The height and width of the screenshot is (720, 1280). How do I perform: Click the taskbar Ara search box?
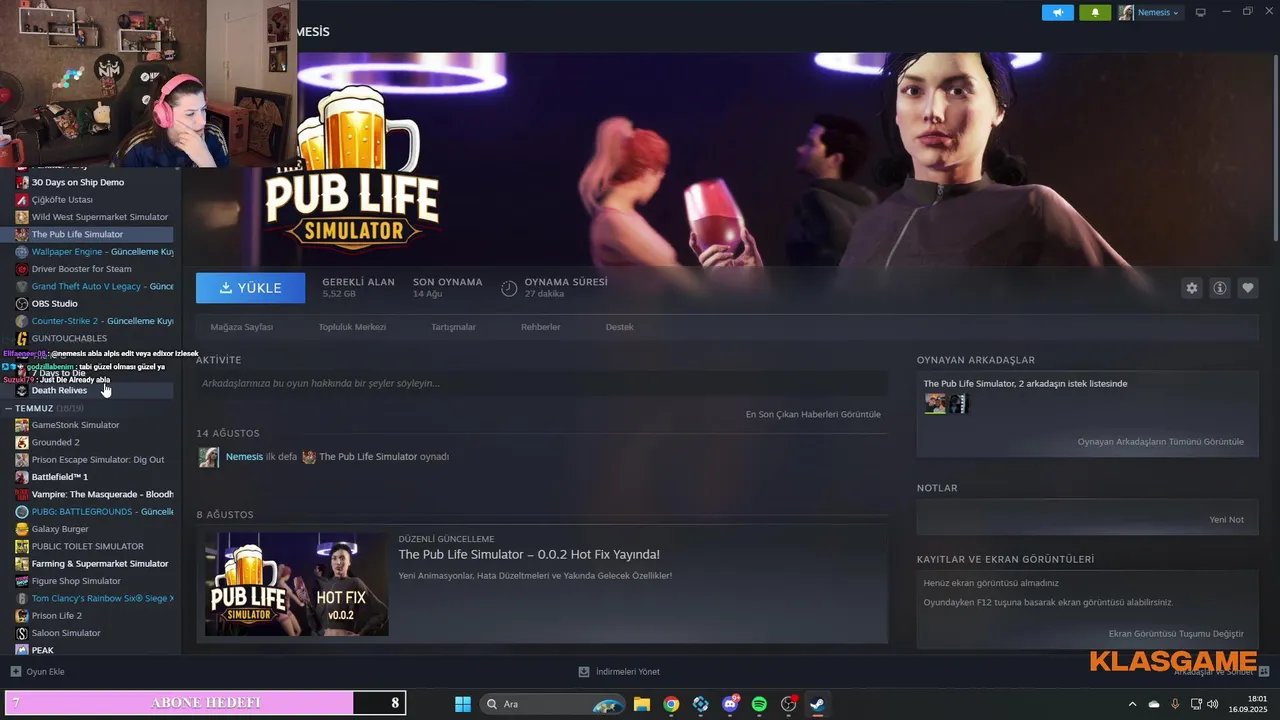[553, 704]
